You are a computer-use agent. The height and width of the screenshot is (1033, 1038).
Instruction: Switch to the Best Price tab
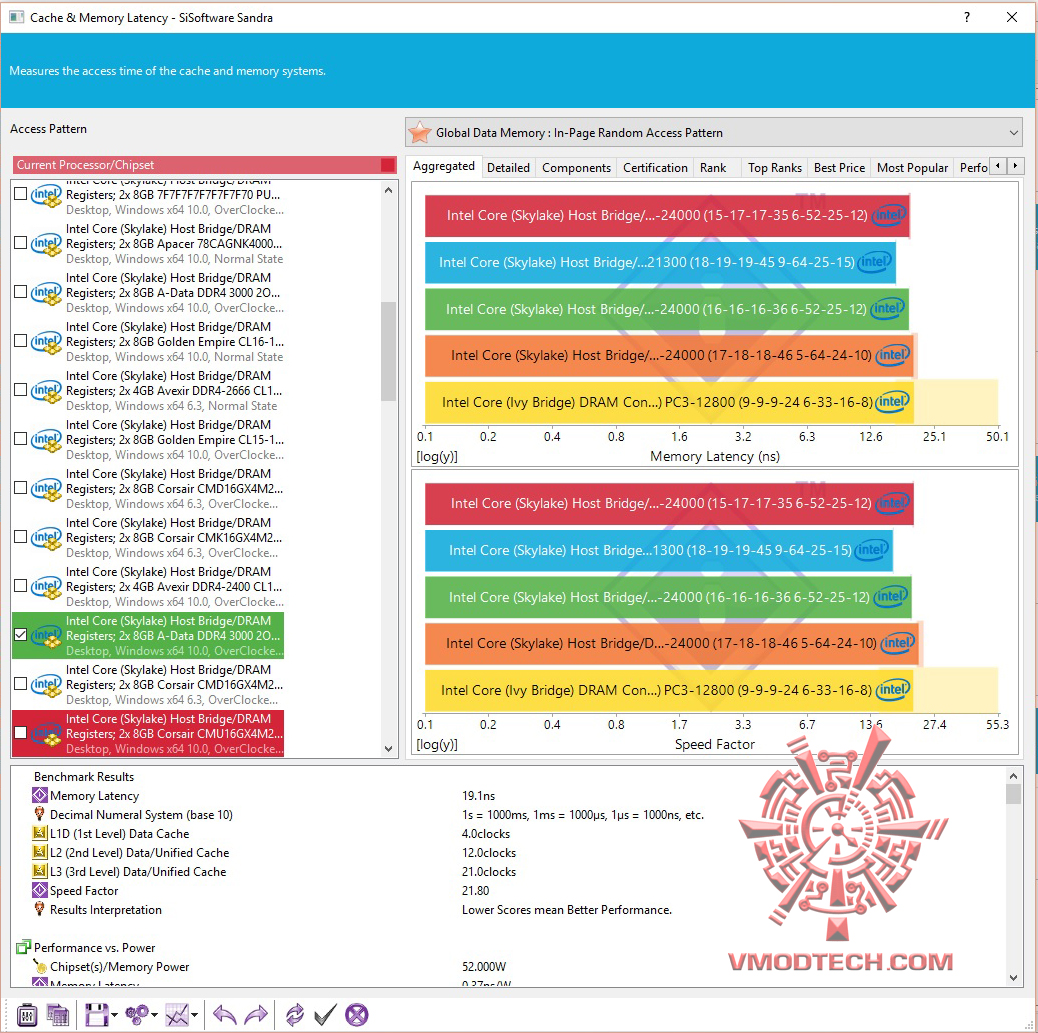click(839, 168)
